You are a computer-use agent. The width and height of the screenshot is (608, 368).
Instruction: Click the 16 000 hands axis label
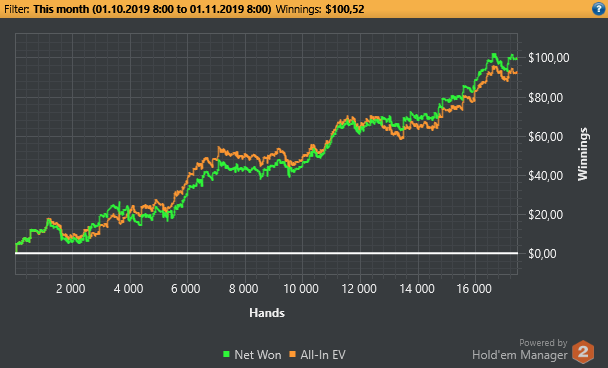(x=474, y=289)
